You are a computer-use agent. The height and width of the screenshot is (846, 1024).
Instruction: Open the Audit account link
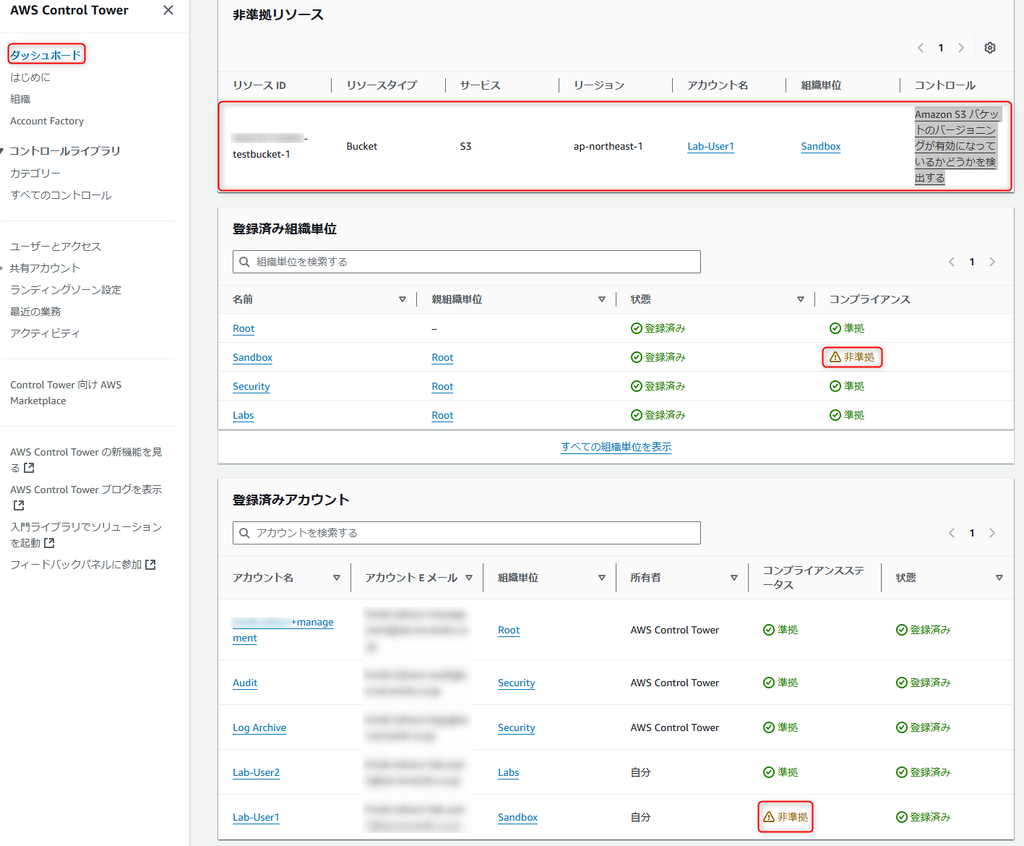245,683
